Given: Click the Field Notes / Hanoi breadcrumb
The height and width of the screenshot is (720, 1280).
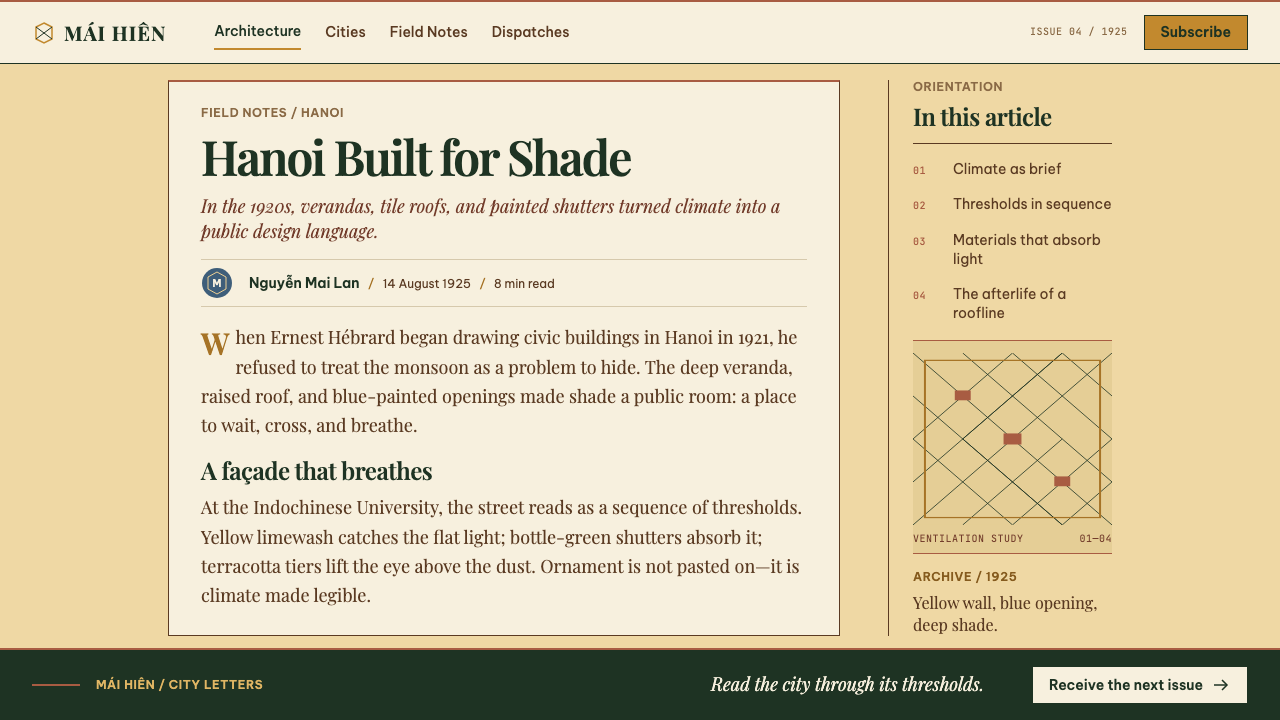Looking at the screenshot, I should pyautogui.click(x=272, y=113).
